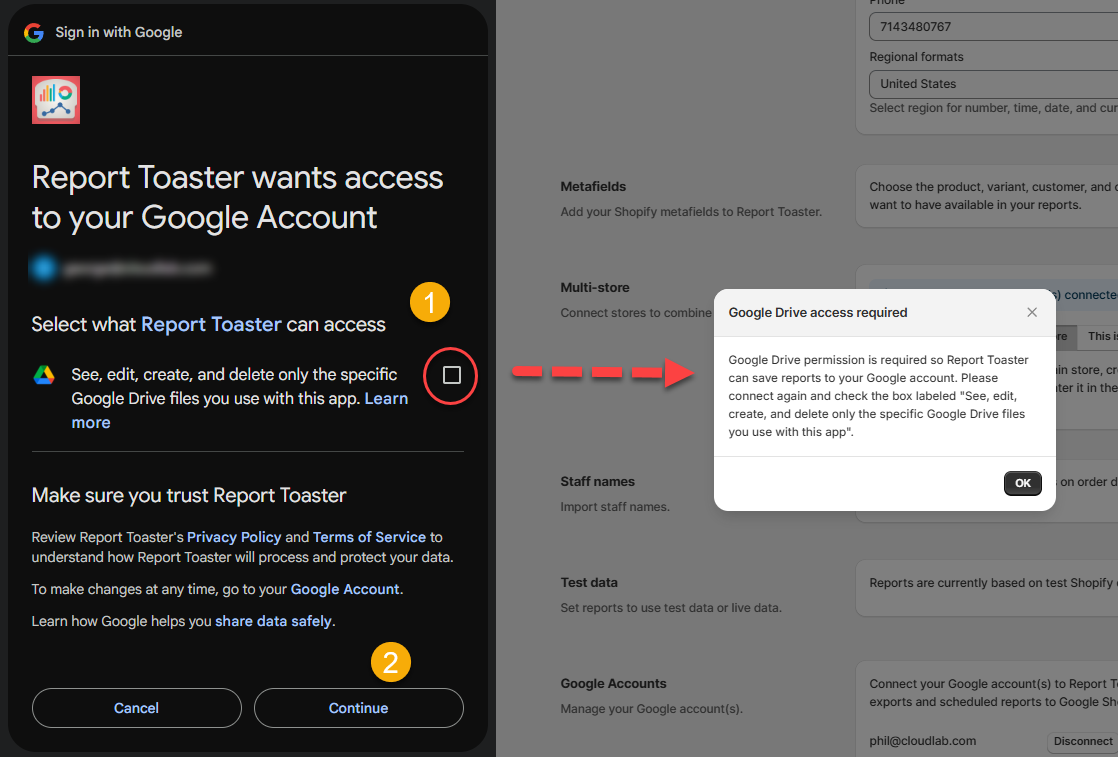Viewport: 1118px width, 757px height.
Task: Disconnect the phil@cloudlab.com Google account
Action: tap(1082, 741)
